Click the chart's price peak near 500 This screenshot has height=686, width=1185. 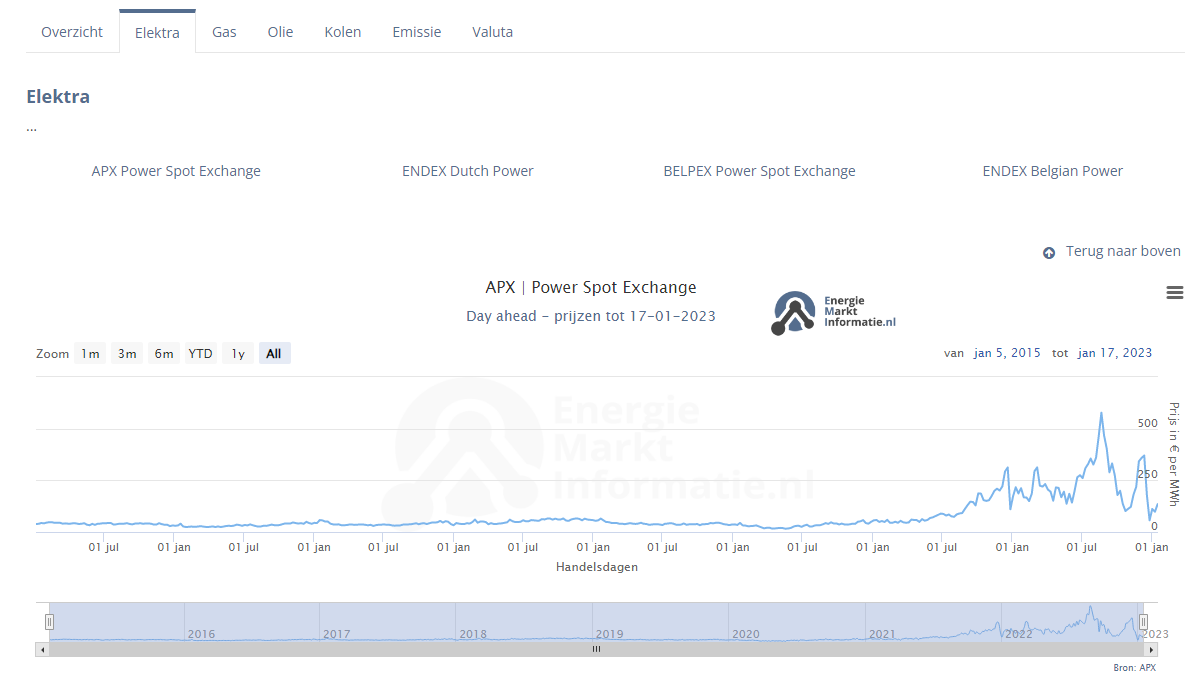click(1101, 413)
